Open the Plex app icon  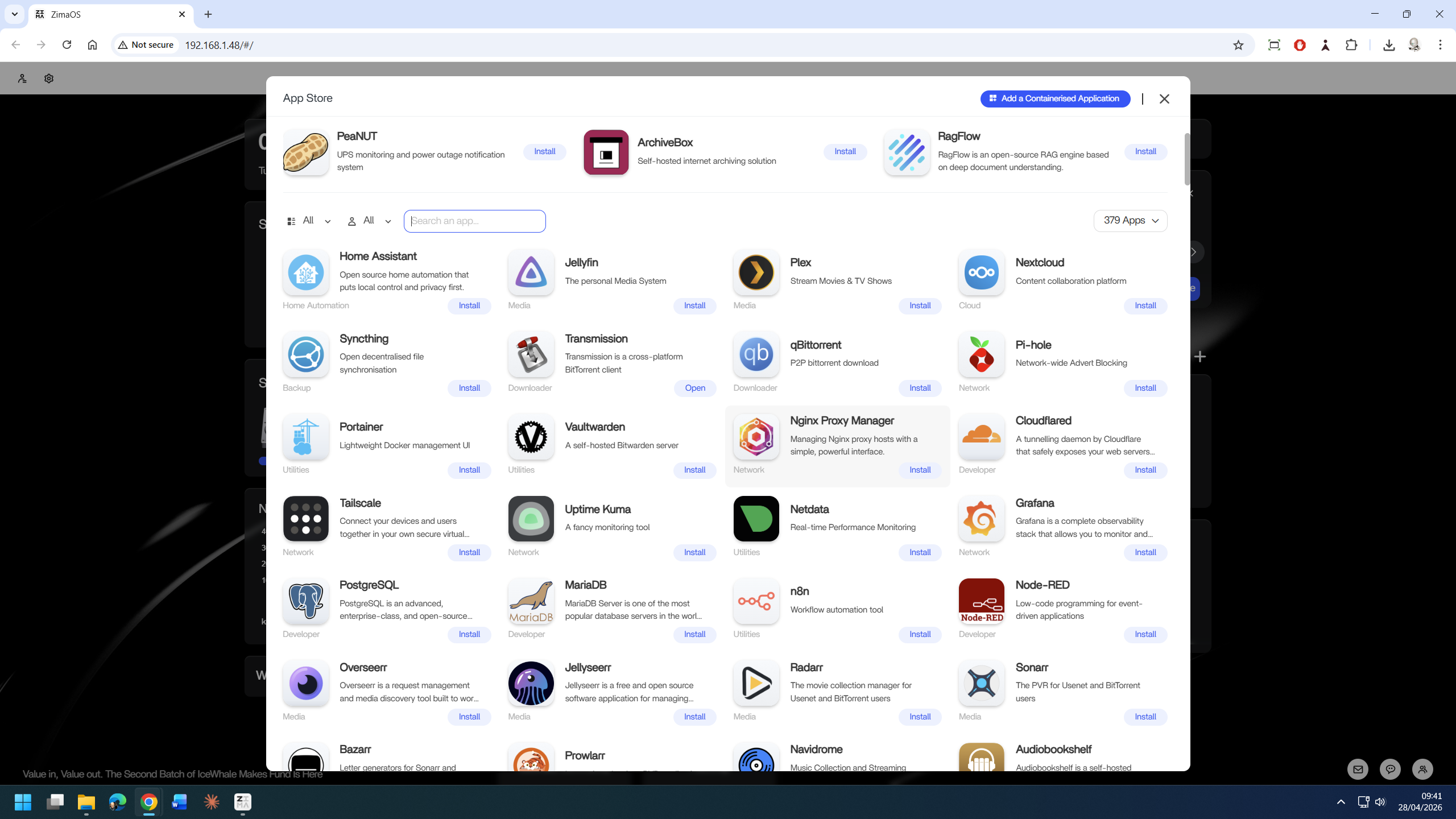tap(756, 272)
